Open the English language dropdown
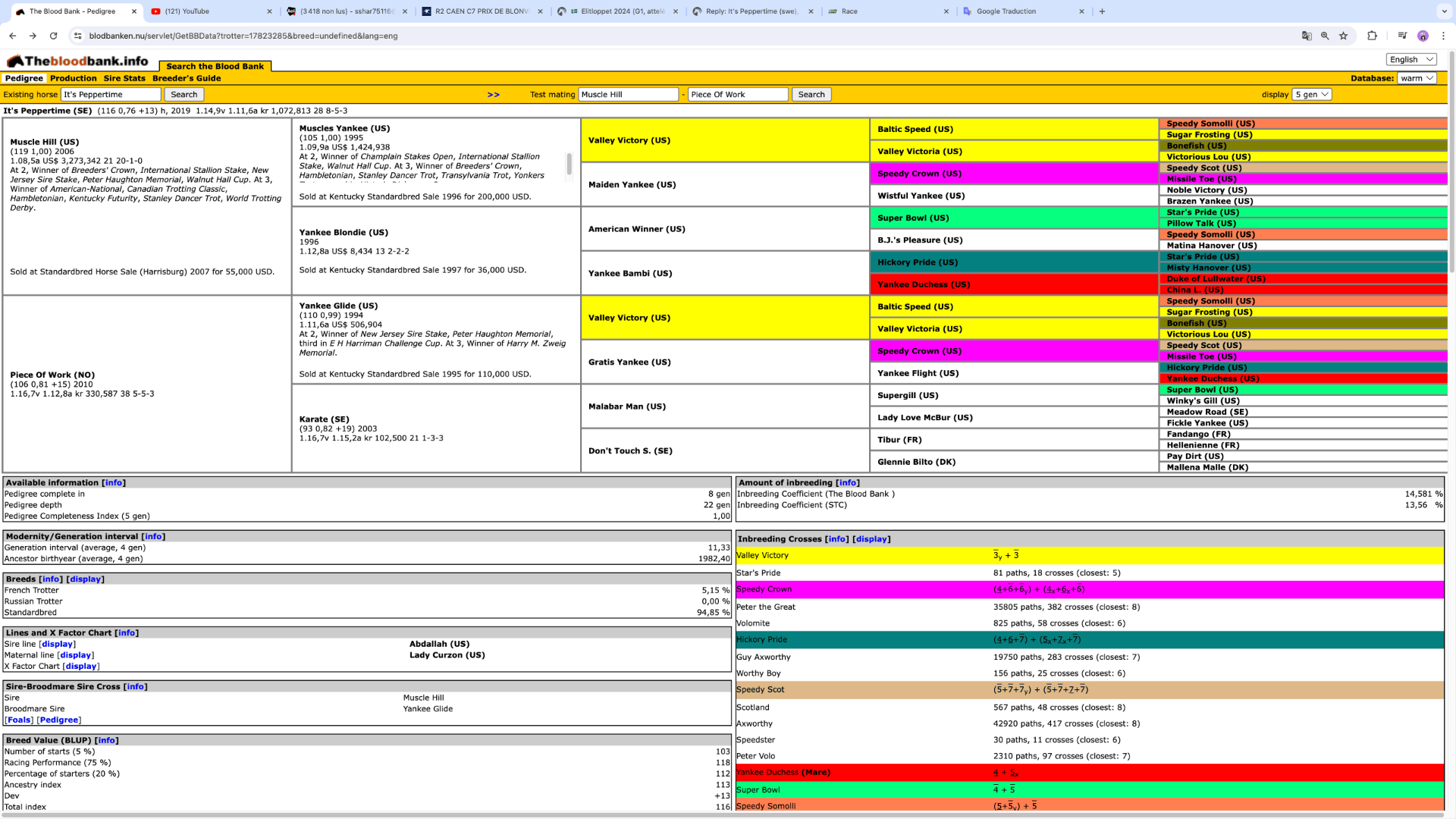Viewport: 1456px width, 819px height. click(1411, 60)
